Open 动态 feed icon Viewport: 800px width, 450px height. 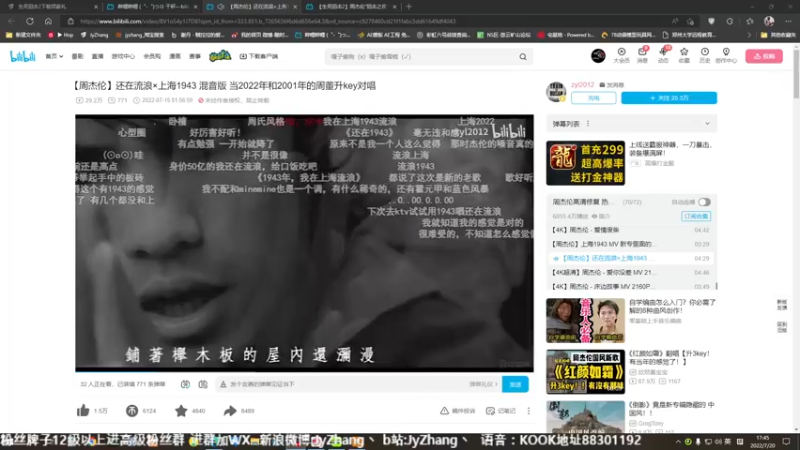(663, 55)
